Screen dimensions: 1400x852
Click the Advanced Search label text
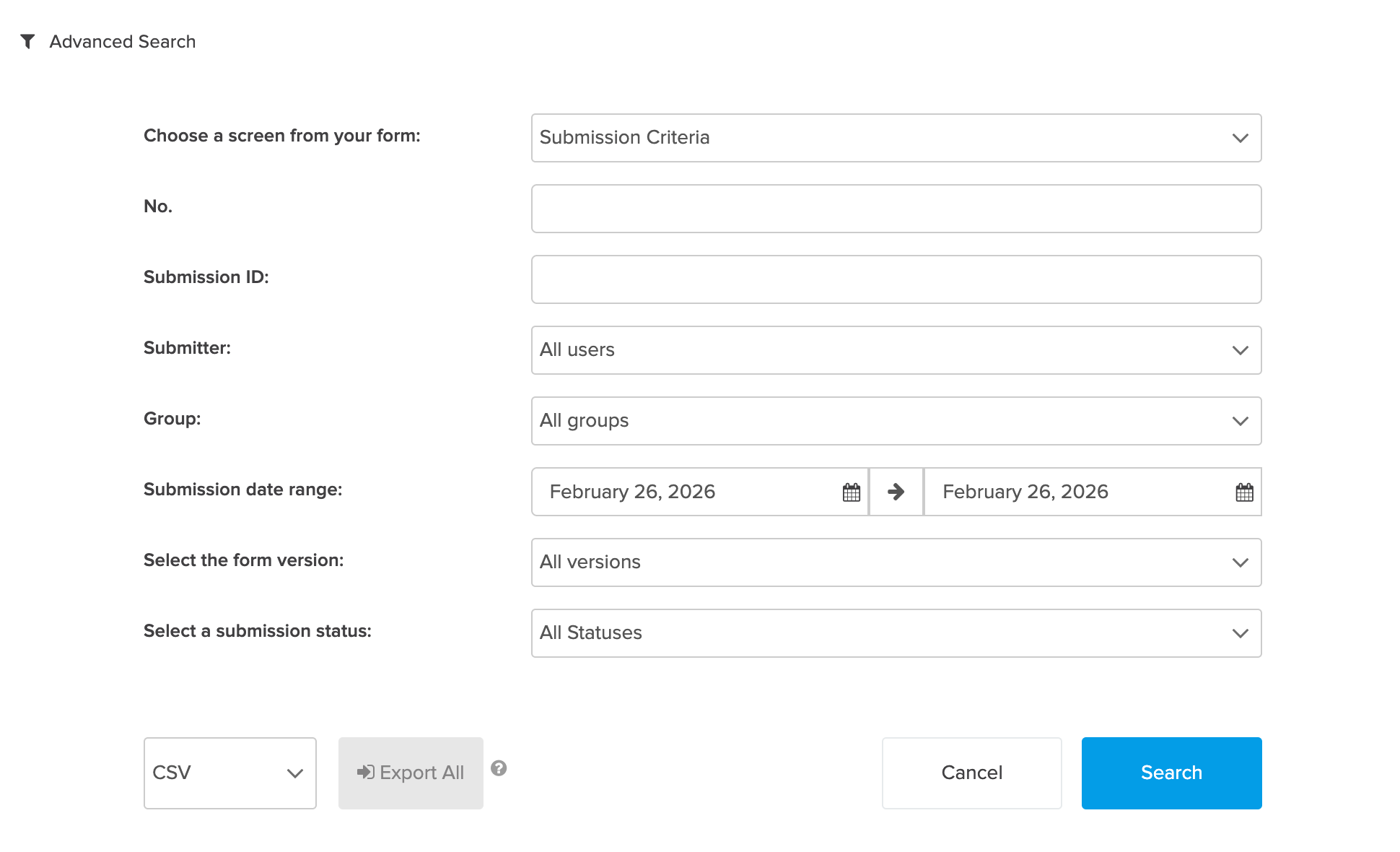pos(122,41)
